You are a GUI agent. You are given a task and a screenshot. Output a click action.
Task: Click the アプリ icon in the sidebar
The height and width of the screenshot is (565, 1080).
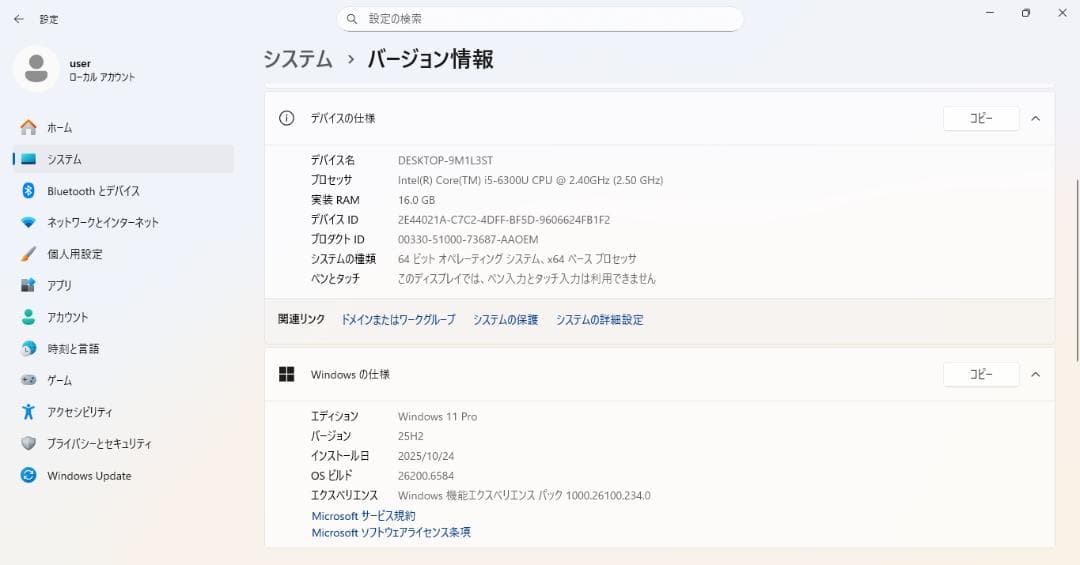point(28,285)
